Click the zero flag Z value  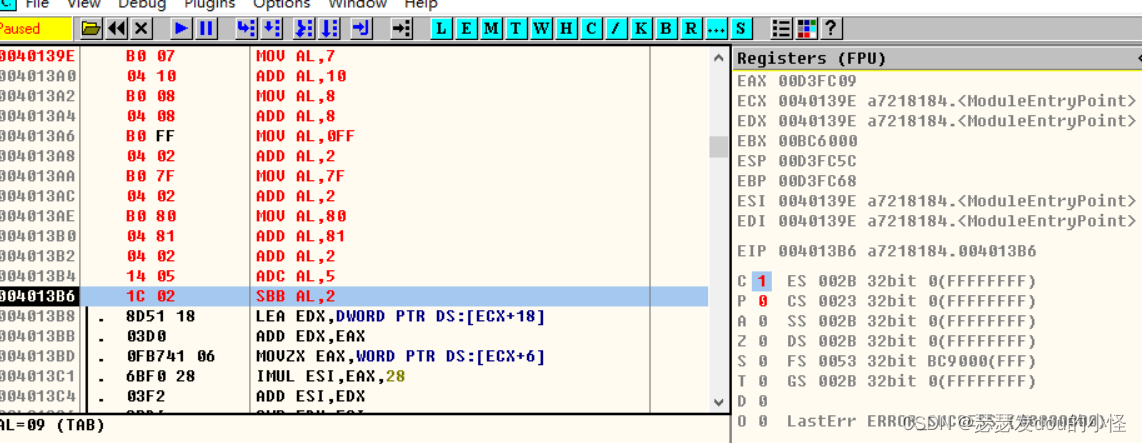[762, 341]
